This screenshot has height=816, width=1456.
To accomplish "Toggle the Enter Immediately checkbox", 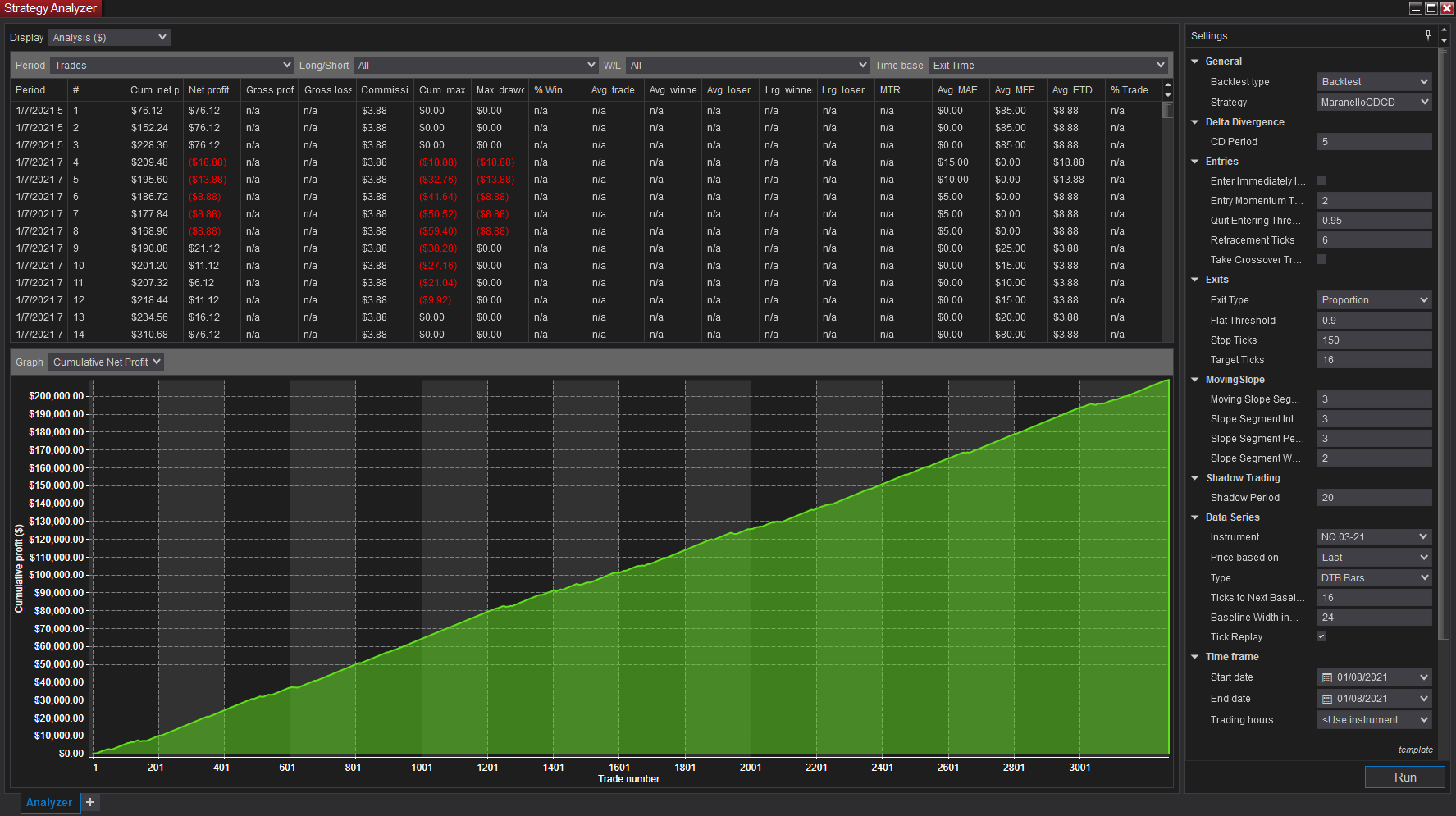I will 1321,180.
